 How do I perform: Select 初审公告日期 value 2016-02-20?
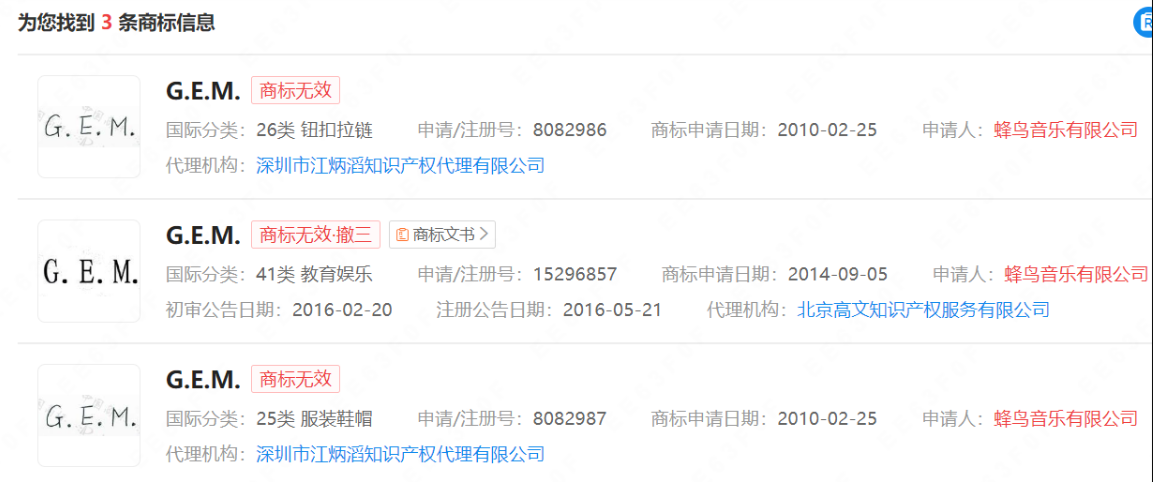tap(342, 309)
